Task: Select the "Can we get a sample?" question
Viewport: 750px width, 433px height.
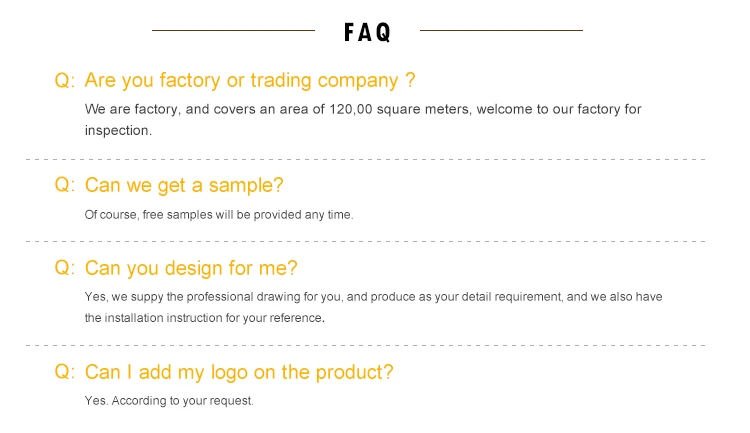Action: 184,185
